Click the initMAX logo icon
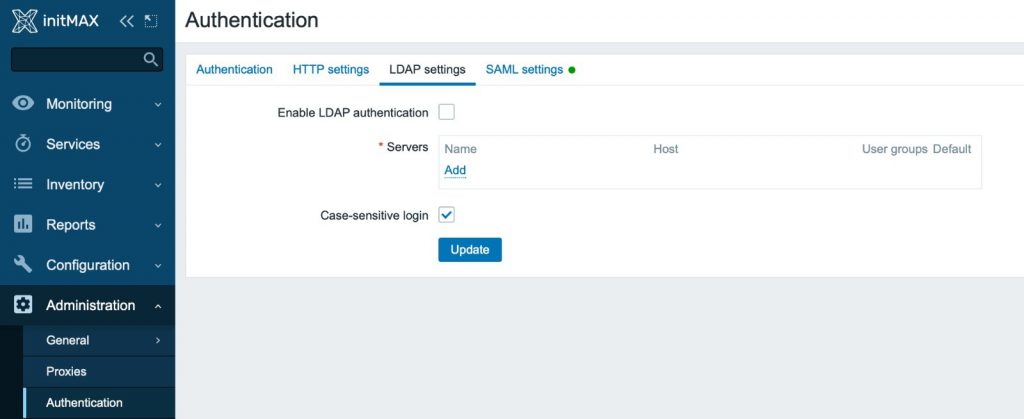The width and height of the screenshot is (1024, 419). (x=24, y=20)
